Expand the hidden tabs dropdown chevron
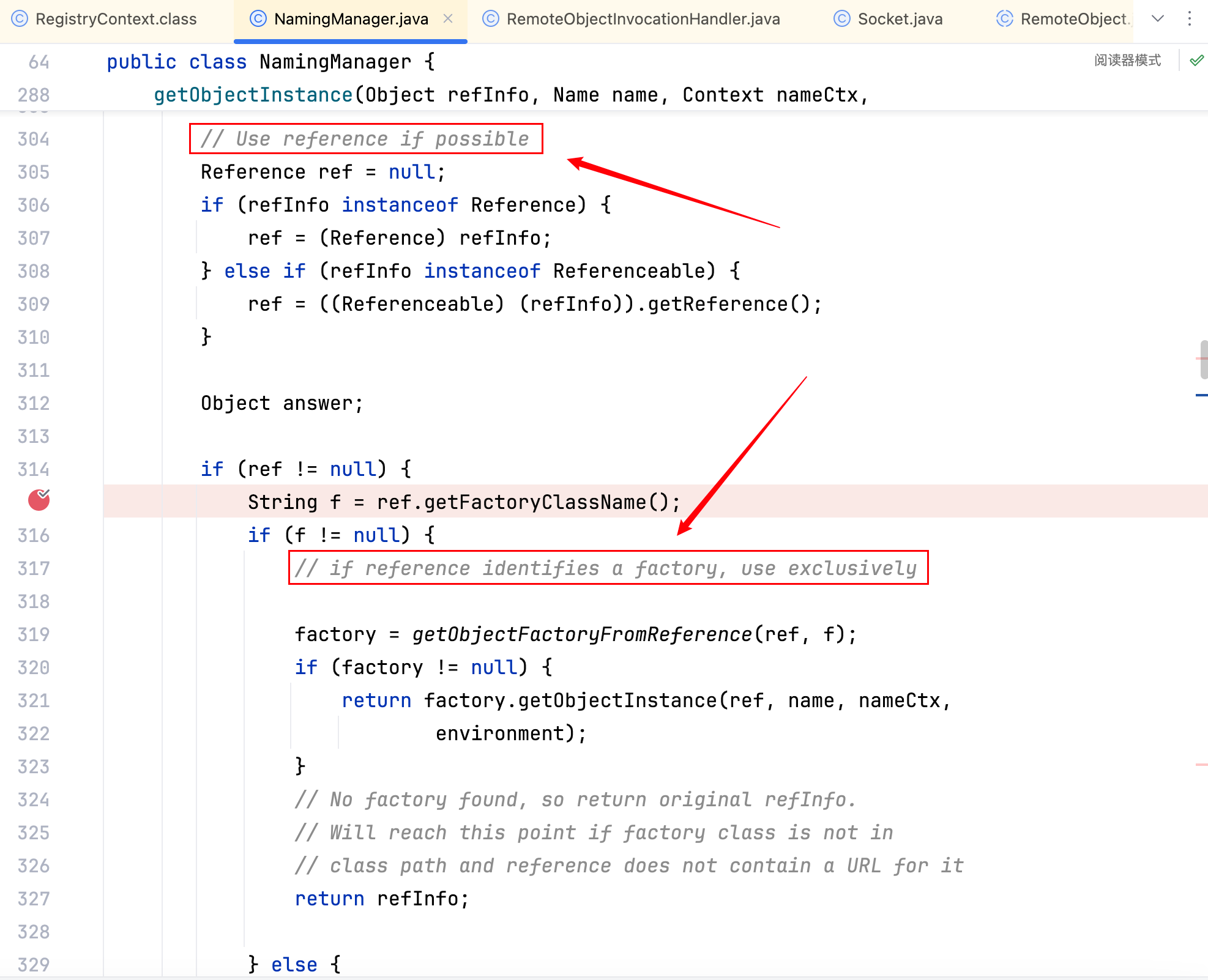The width and height of the screenshot is (1208, 980). [x=1157, y=18]
